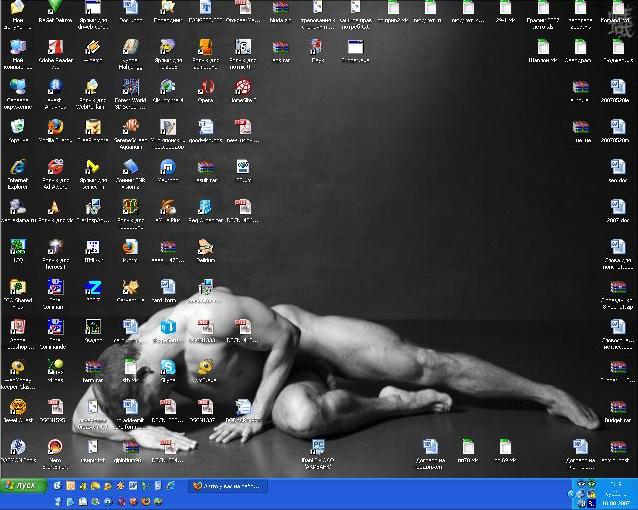Screen dimensions: 638x510
Task: Select the Network Neighborhood icon
Action: [17, 87]
